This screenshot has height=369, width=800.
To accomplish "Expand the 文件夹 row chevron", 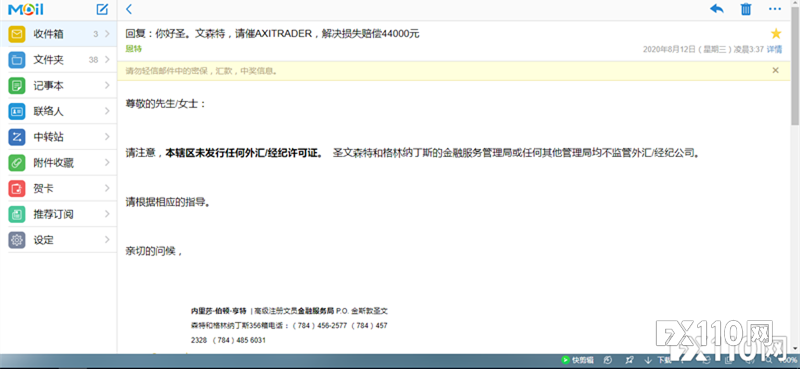I will pos(107,60).
